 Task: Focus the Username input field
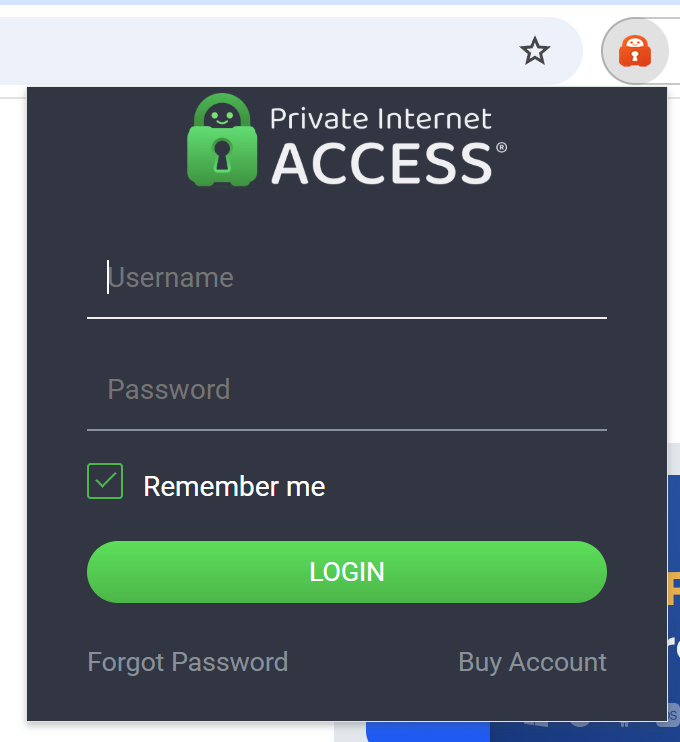[x=346, y=278]
